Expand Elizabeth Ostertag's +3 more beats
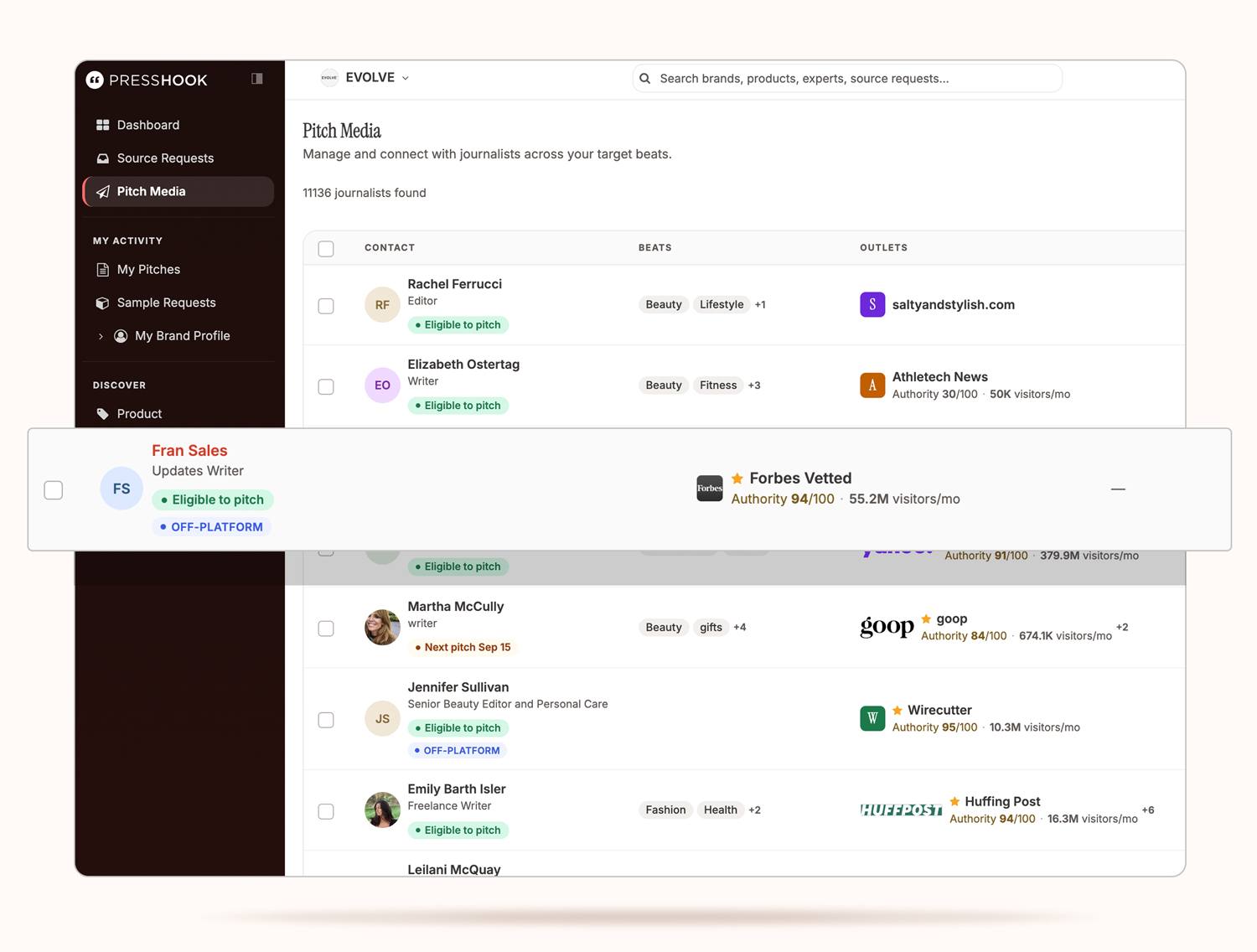The width and height of the screenshot is (1257, 952). point(754,385)
